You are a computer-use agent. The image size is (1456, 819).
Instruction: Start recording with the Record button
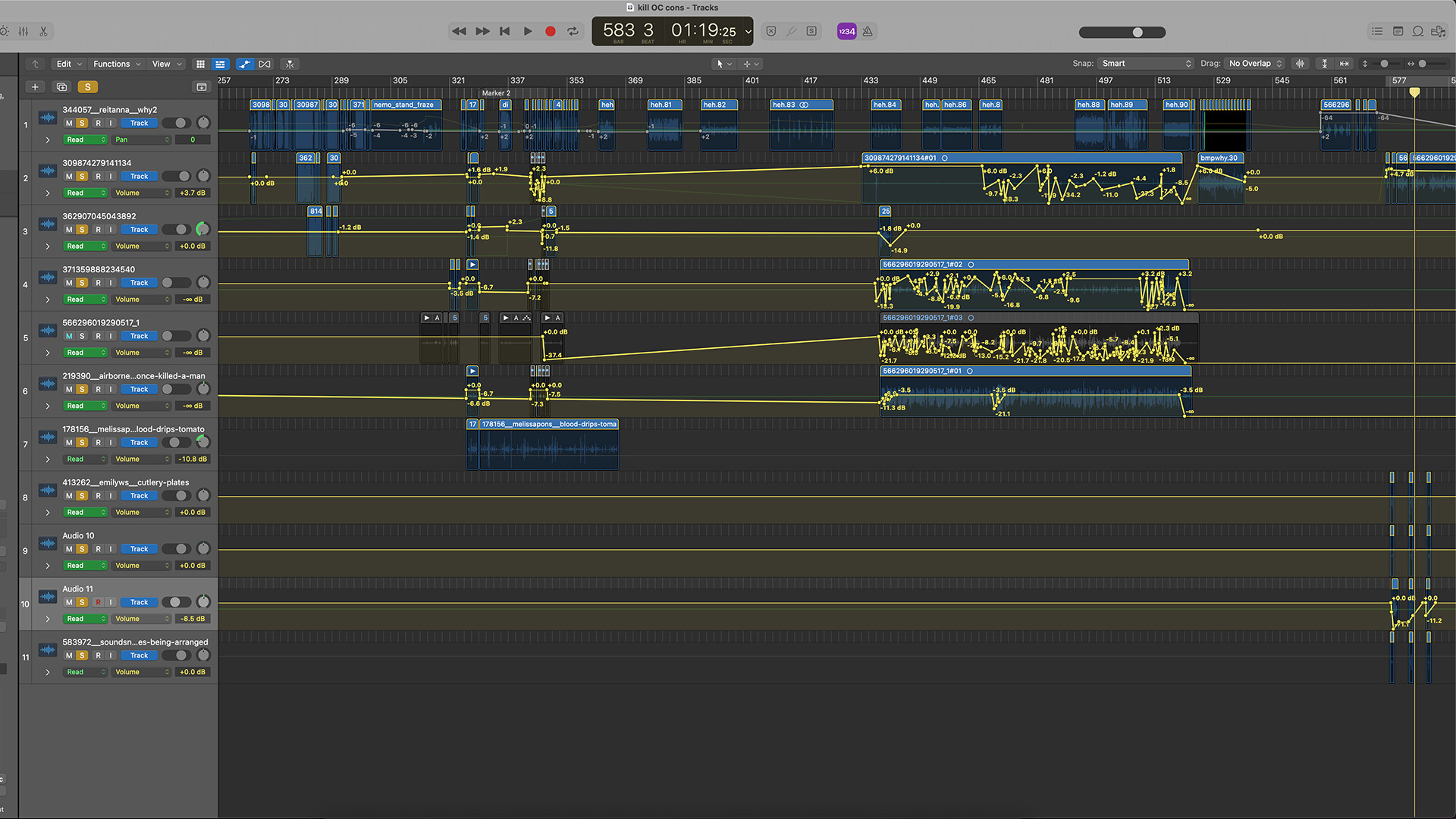click(550, 31)
